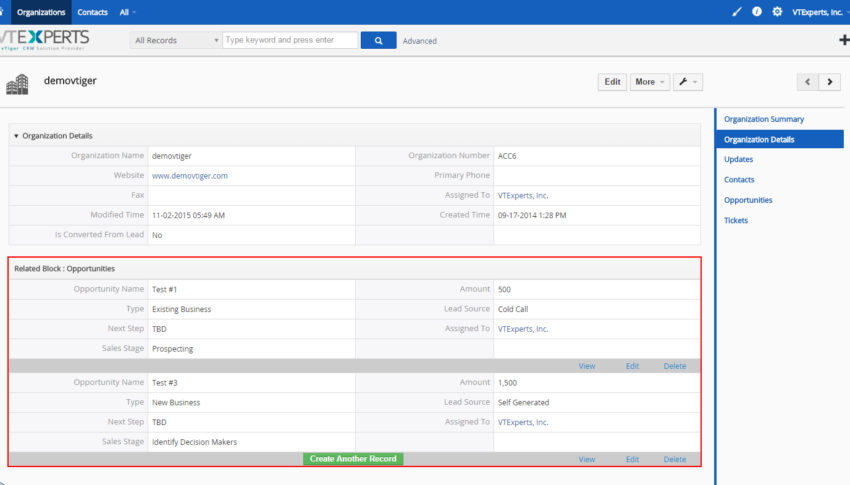This screenshot has width=850, height=485.
Task: Open the info help icon
Action: (757, 11)
